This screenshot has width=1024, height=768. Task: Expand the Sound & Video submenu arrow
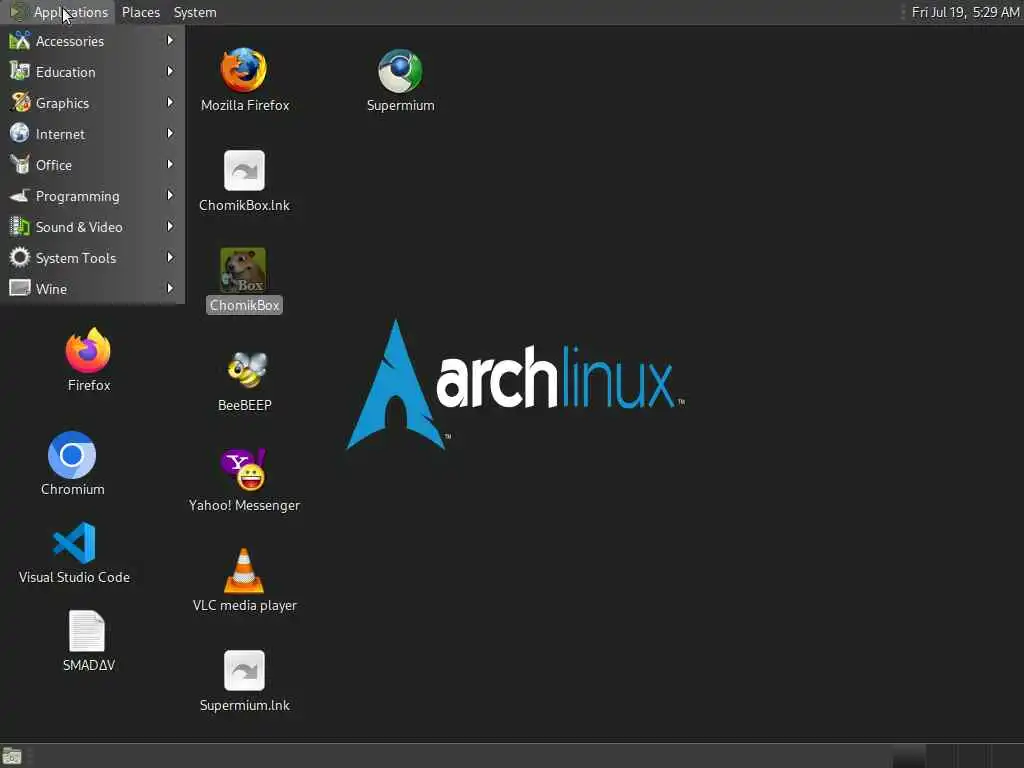(x=170, y=227)
